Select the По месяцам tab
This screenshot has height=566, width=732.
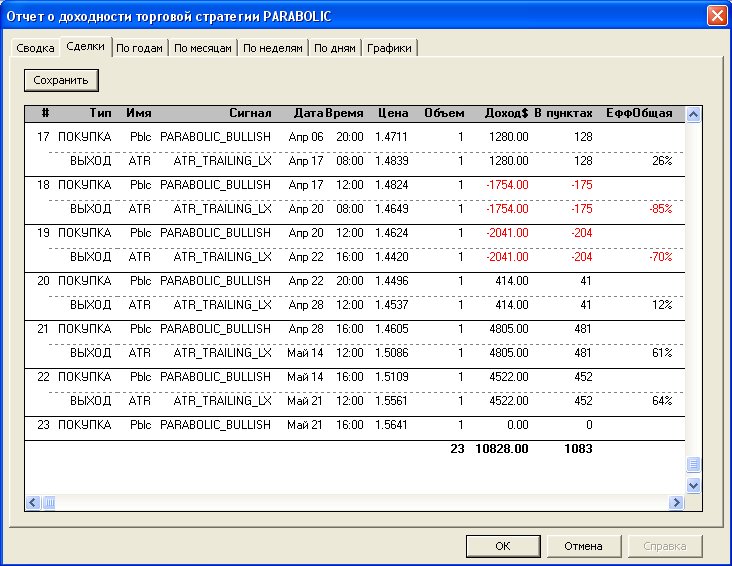(x=203, y=48)
